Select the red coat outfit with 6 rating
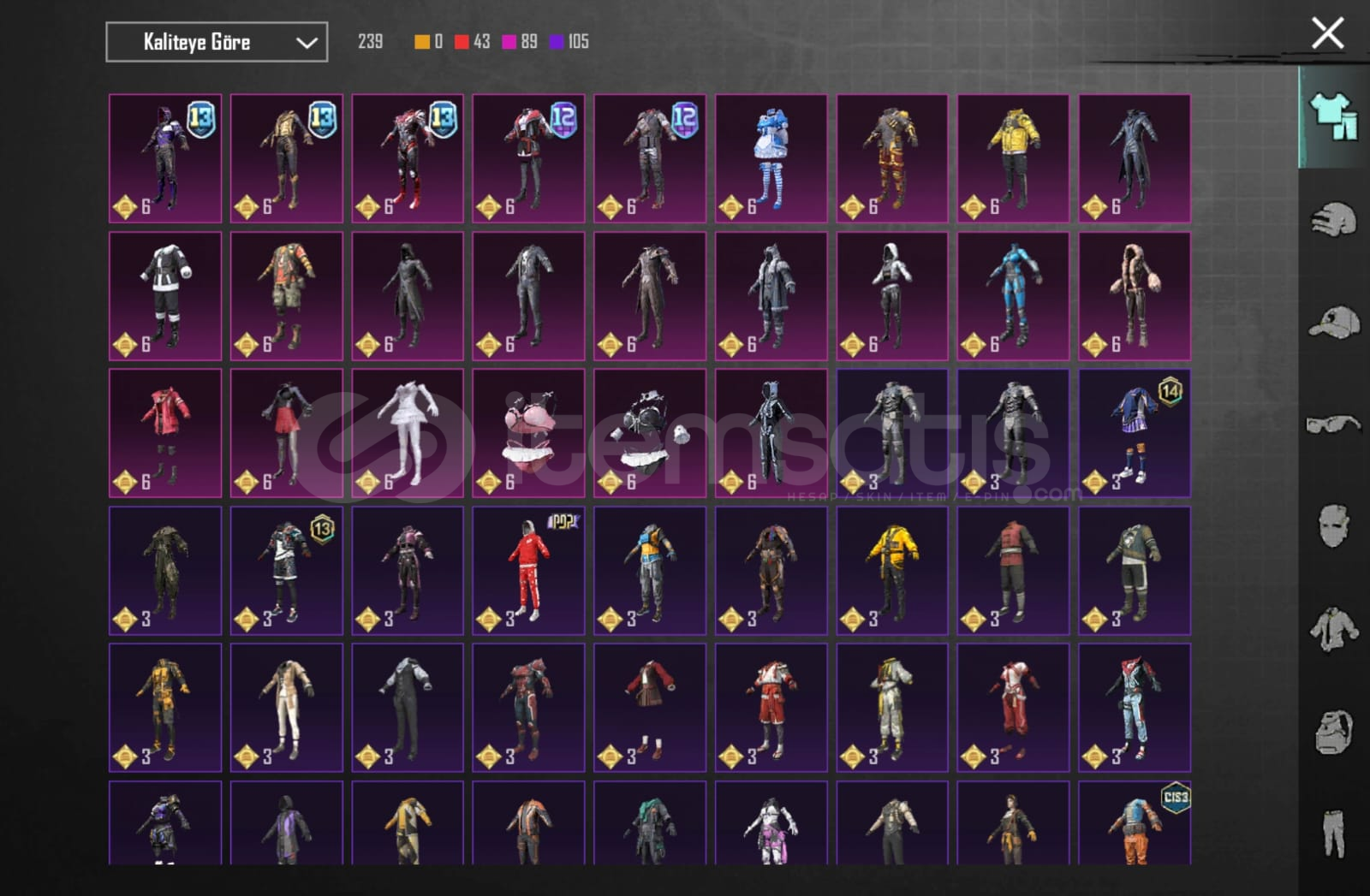The image size is (1370, 896). point(165,433)
